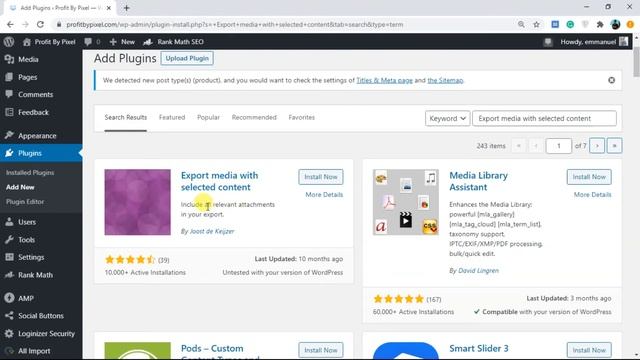Screen dimensions: 640x360
Task: Switch to the Search Results tab
Action: [125, 118]
